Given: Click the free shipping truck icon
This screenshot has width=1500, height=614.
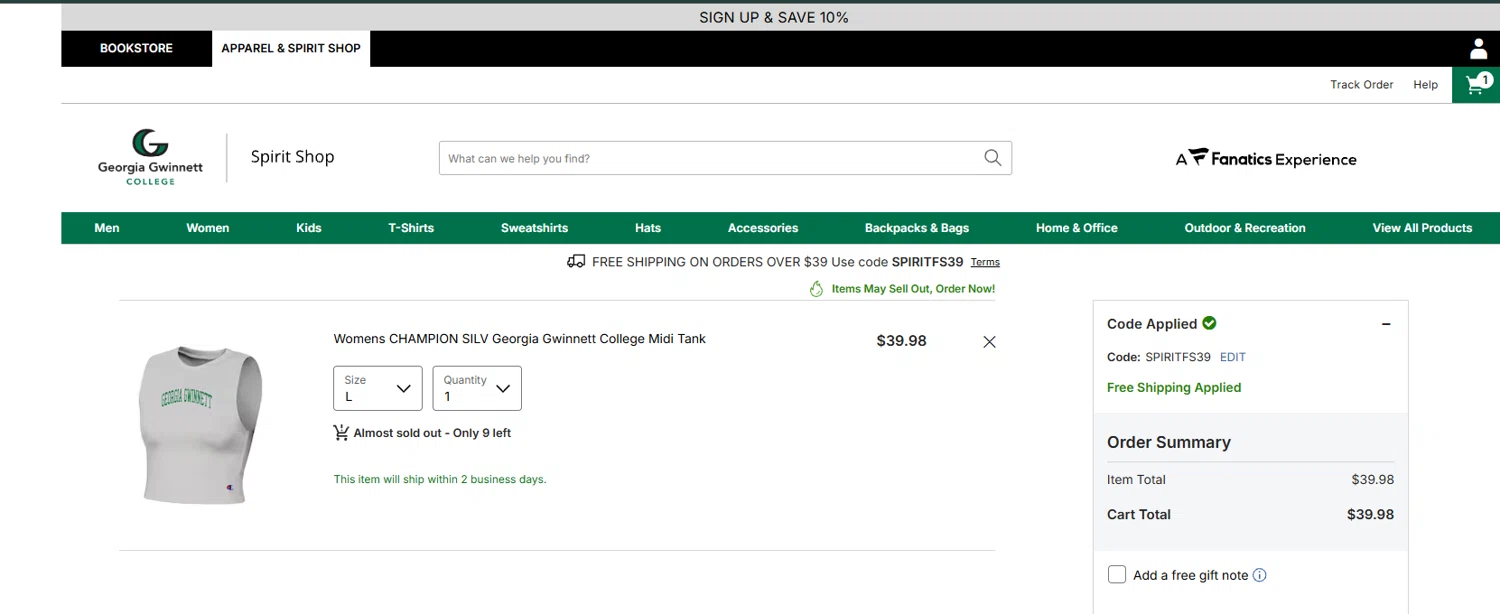Looking at the screenshot, I should [576, 261].
